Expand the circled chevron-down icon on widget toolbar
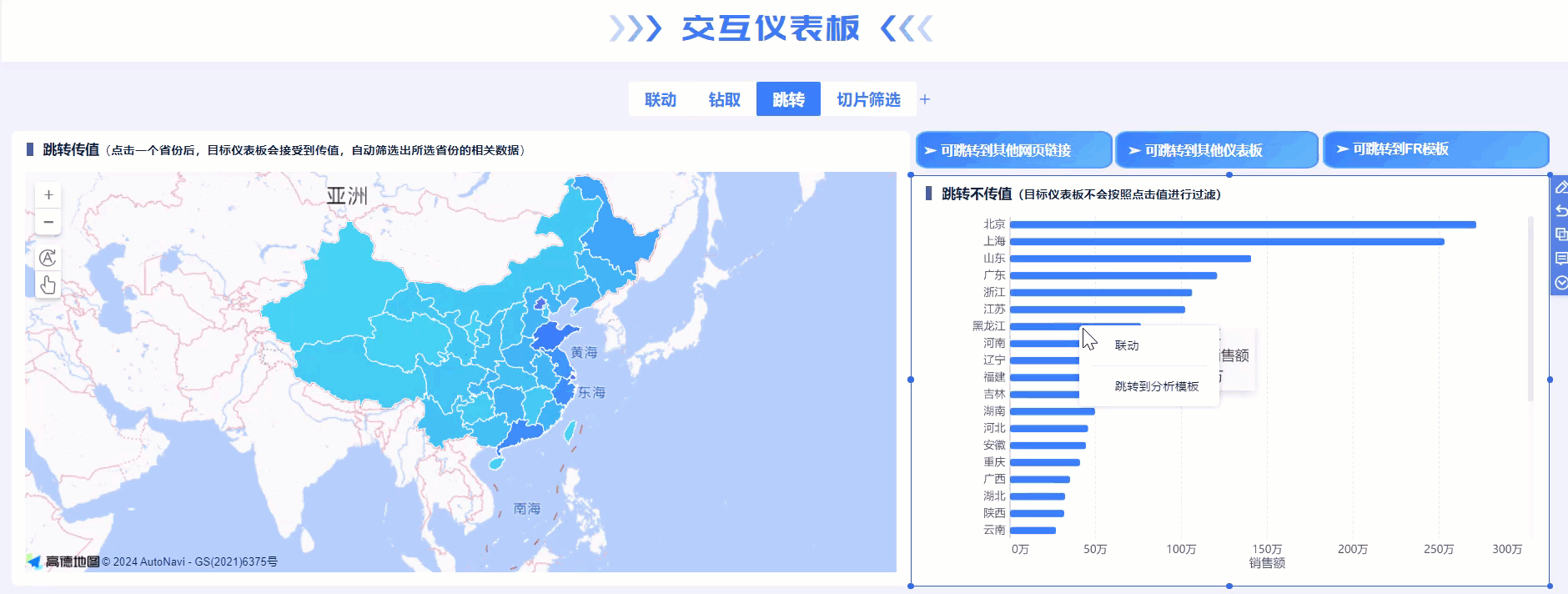Screen dimensions: 1568x594 point(1561,283)
